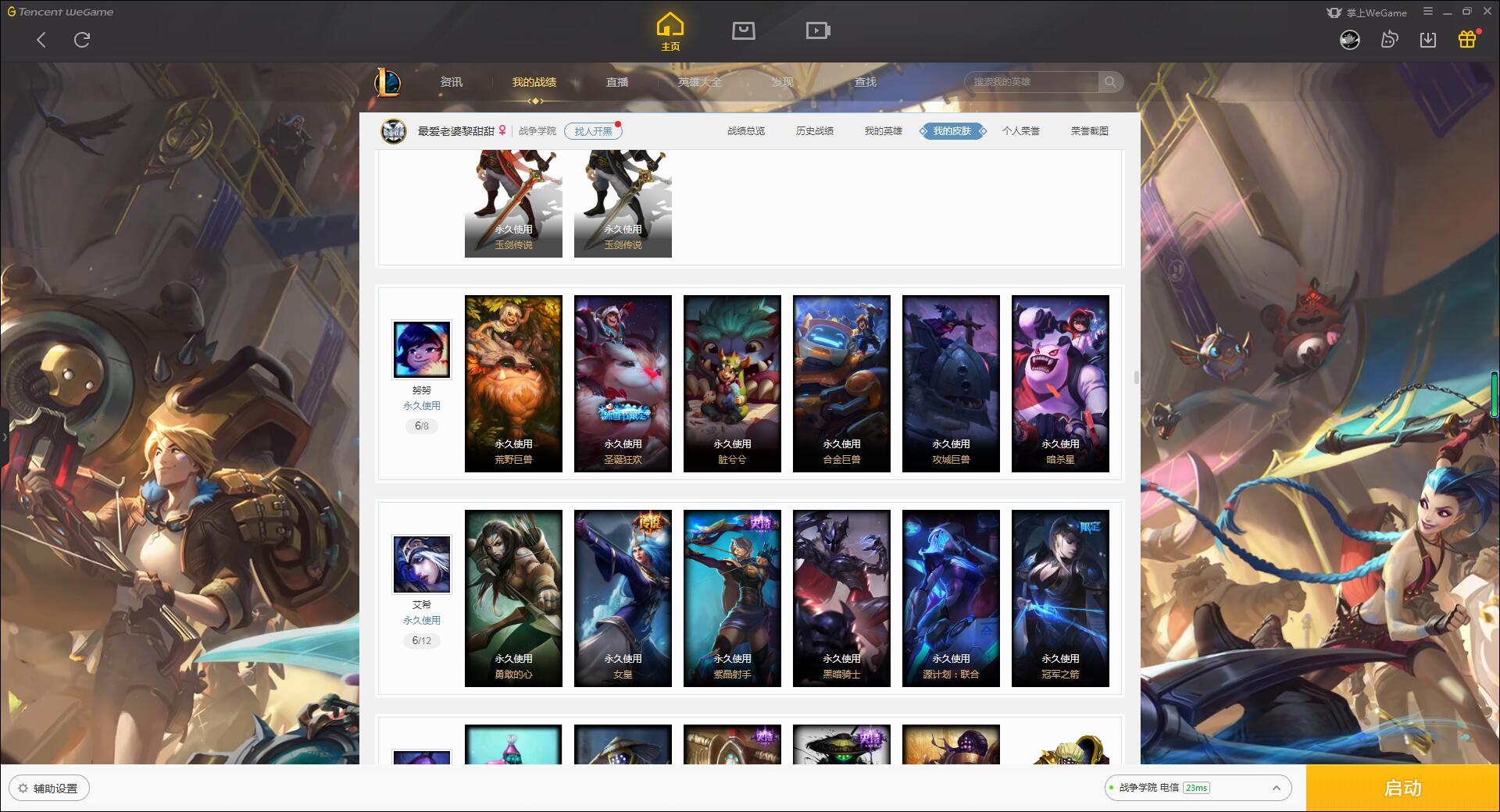Switch to the 资讯 tab

(x=452, y=82)
